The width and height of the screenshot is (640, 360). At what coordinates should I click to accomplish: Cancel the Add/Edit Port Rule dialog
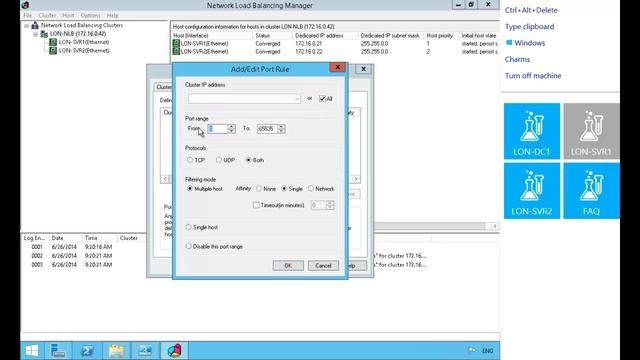click(x=323, y=266)
